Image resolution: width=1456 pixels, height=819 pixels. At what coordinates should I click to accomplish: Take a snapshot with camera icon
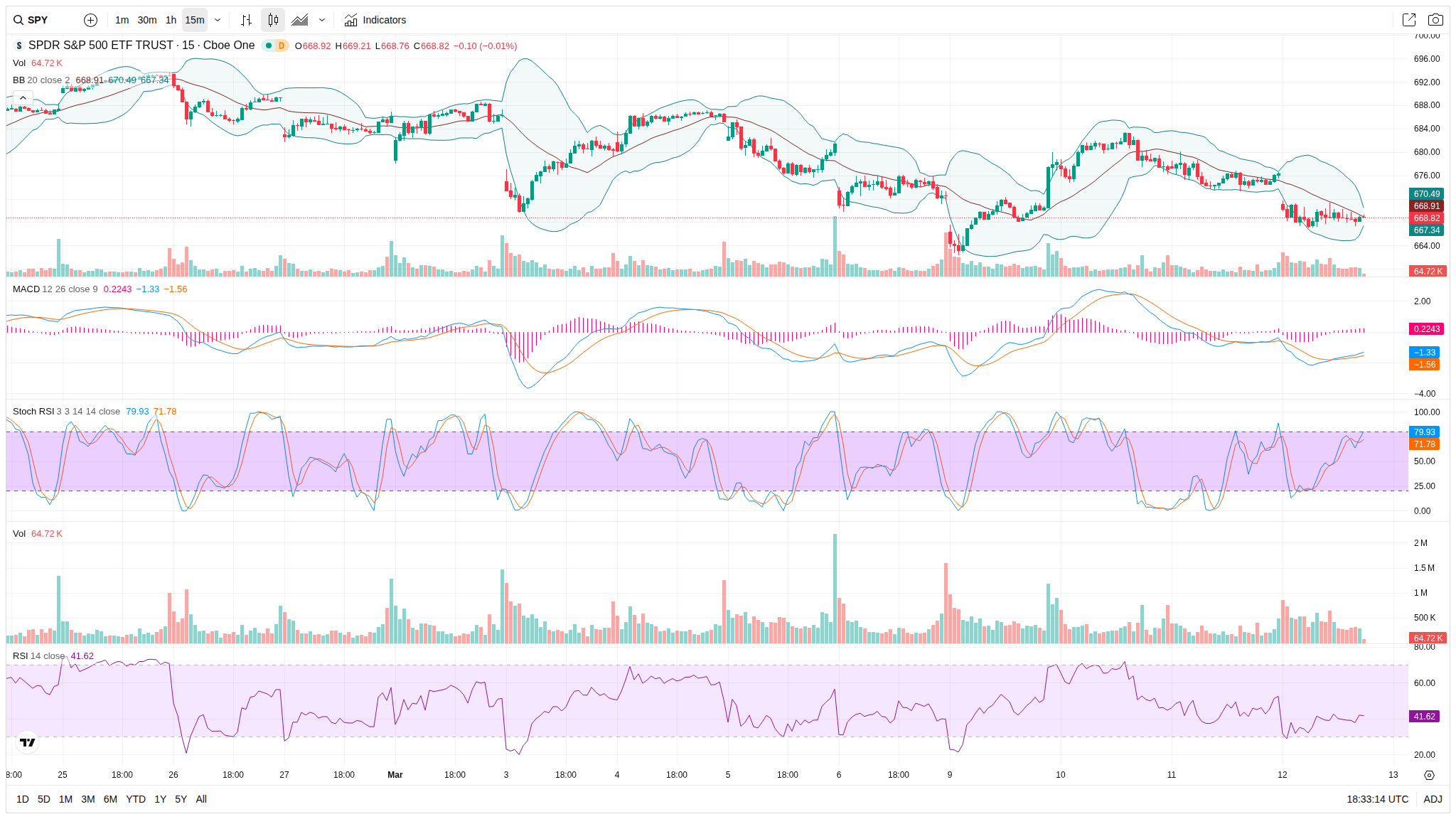click(1435, 20)
